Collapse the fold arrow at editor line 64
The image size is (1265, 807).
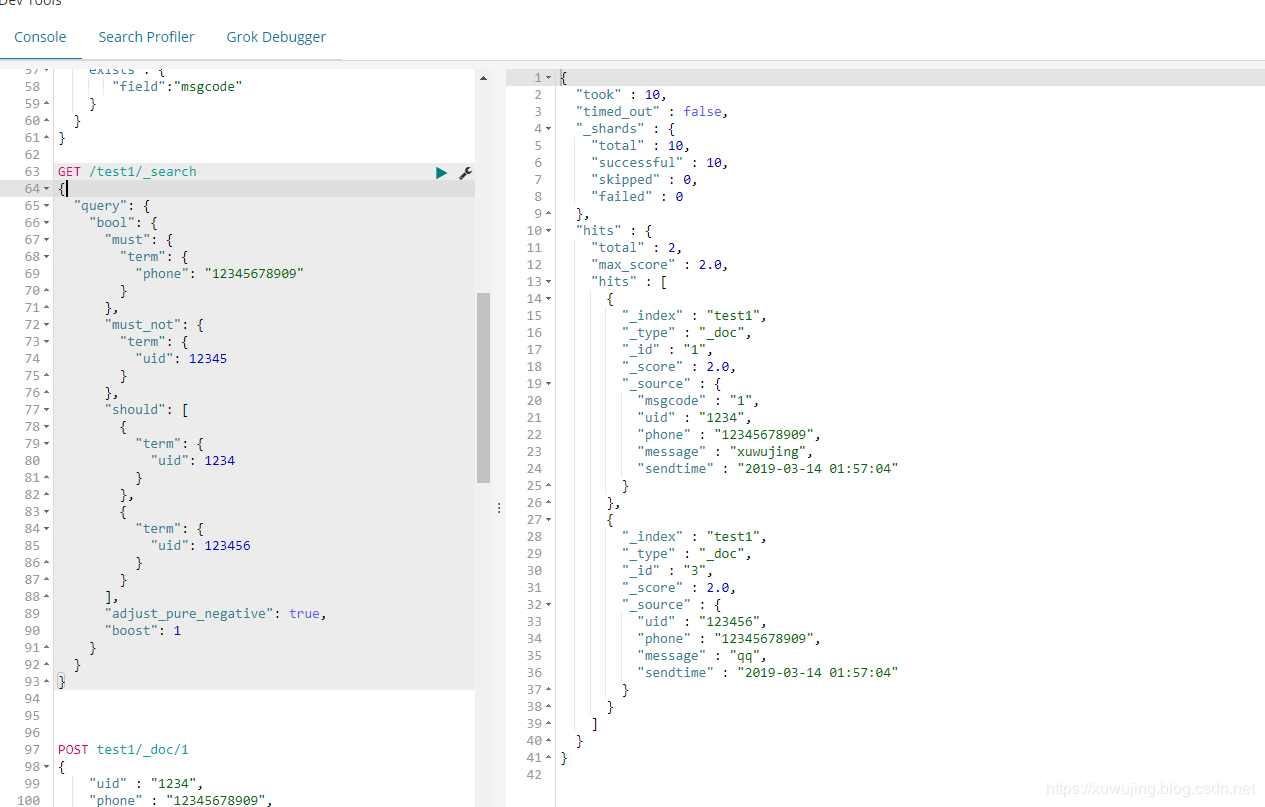pyautogui.click(x=46, y=189)
